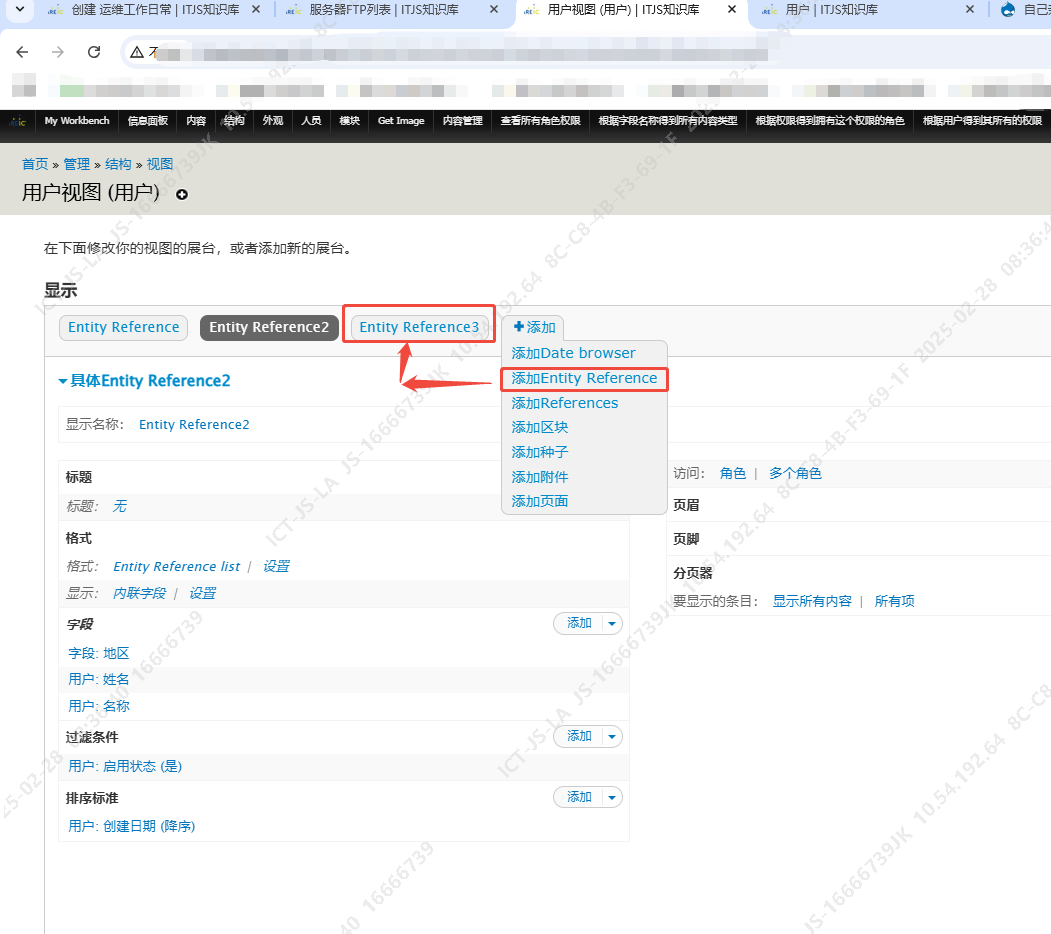Open the 字段: 地区 field link
This screenshot has height=934, width=1051.
tap(99, 653)
